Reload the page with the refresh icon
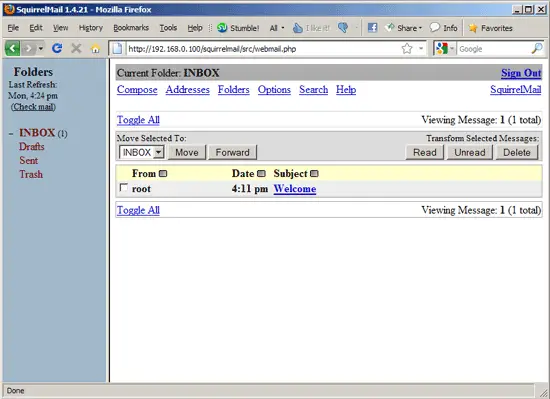 tap(57, 48)
